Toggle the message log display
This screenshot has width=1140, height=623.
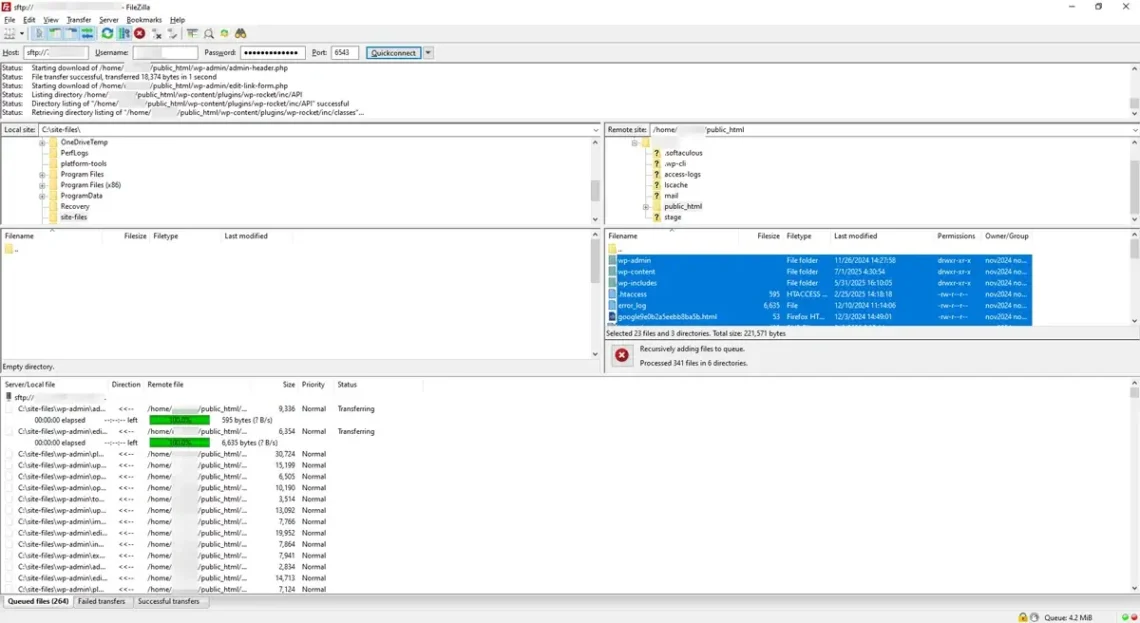pos(39,33)
